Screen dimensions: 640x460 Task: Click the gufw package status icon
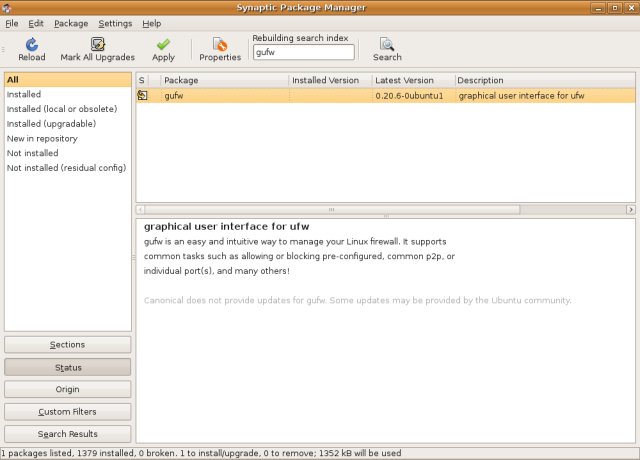point(143,96)
